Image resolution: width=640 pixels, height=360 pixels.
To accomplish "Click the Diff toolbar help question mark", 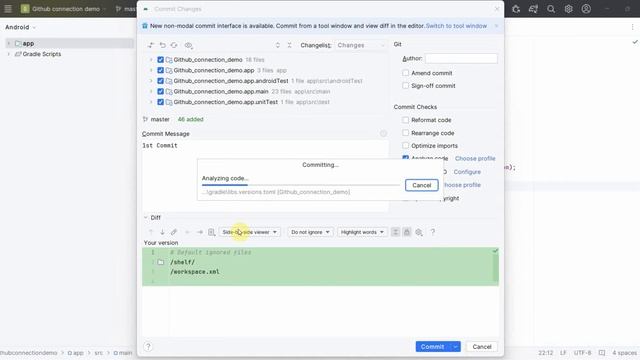I will [433, 232].
